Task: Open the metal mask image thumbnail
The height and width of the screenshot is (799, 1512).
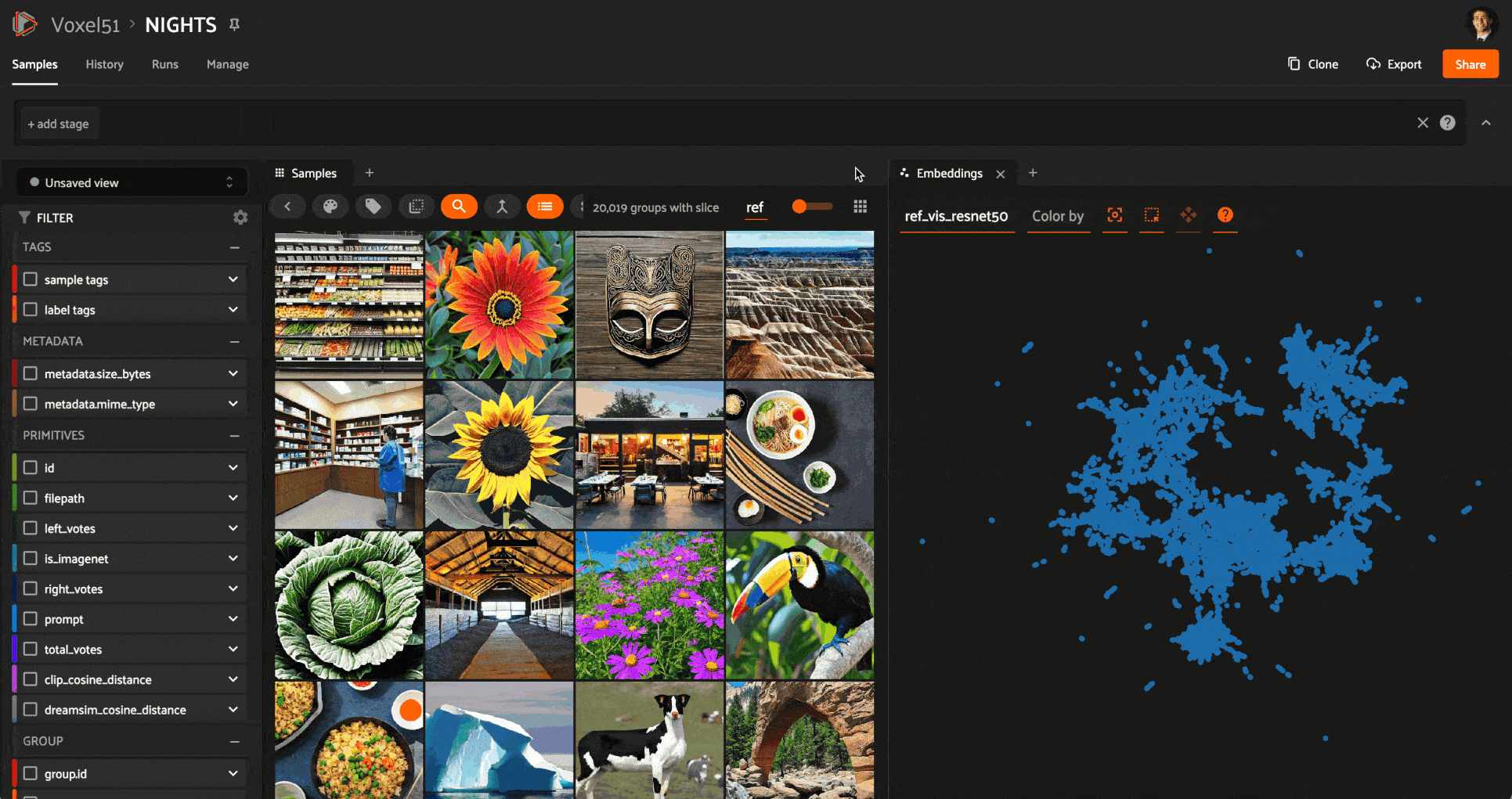Action: (x=649, y=304)
